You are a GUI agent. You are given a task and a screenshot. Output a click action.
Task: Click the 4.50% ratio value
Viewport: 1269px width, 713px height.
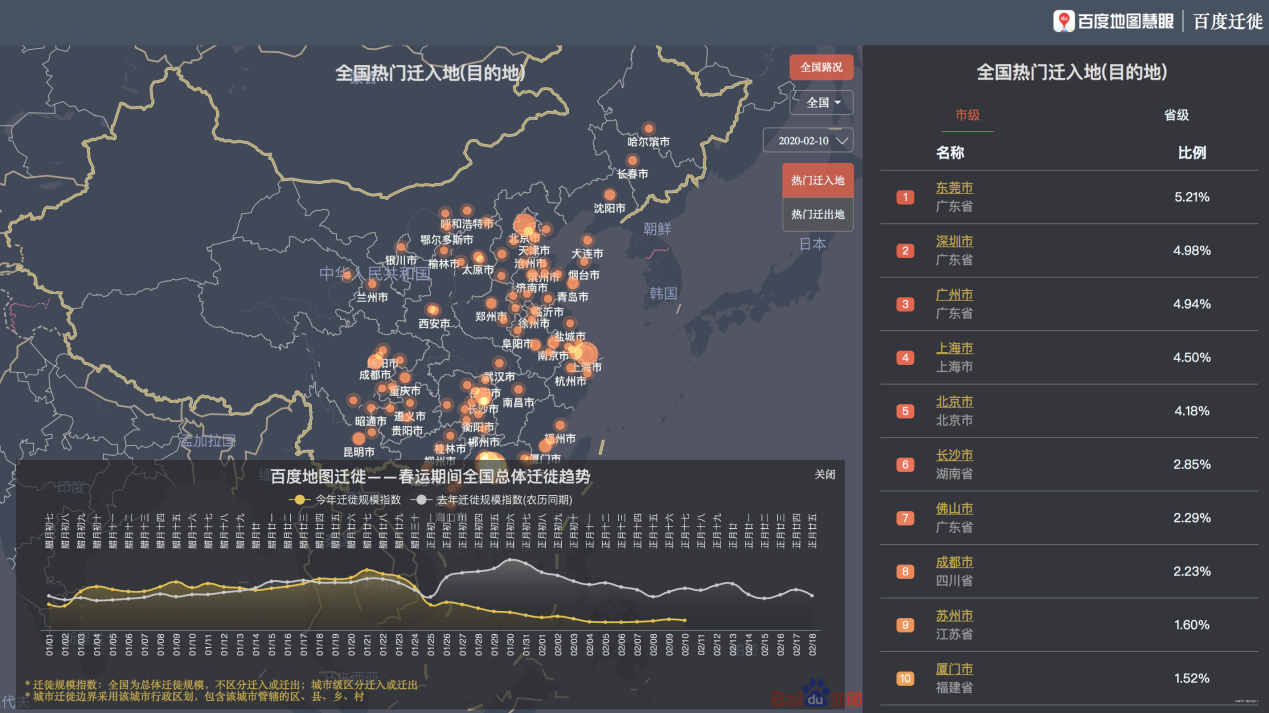click(1192, 357)
